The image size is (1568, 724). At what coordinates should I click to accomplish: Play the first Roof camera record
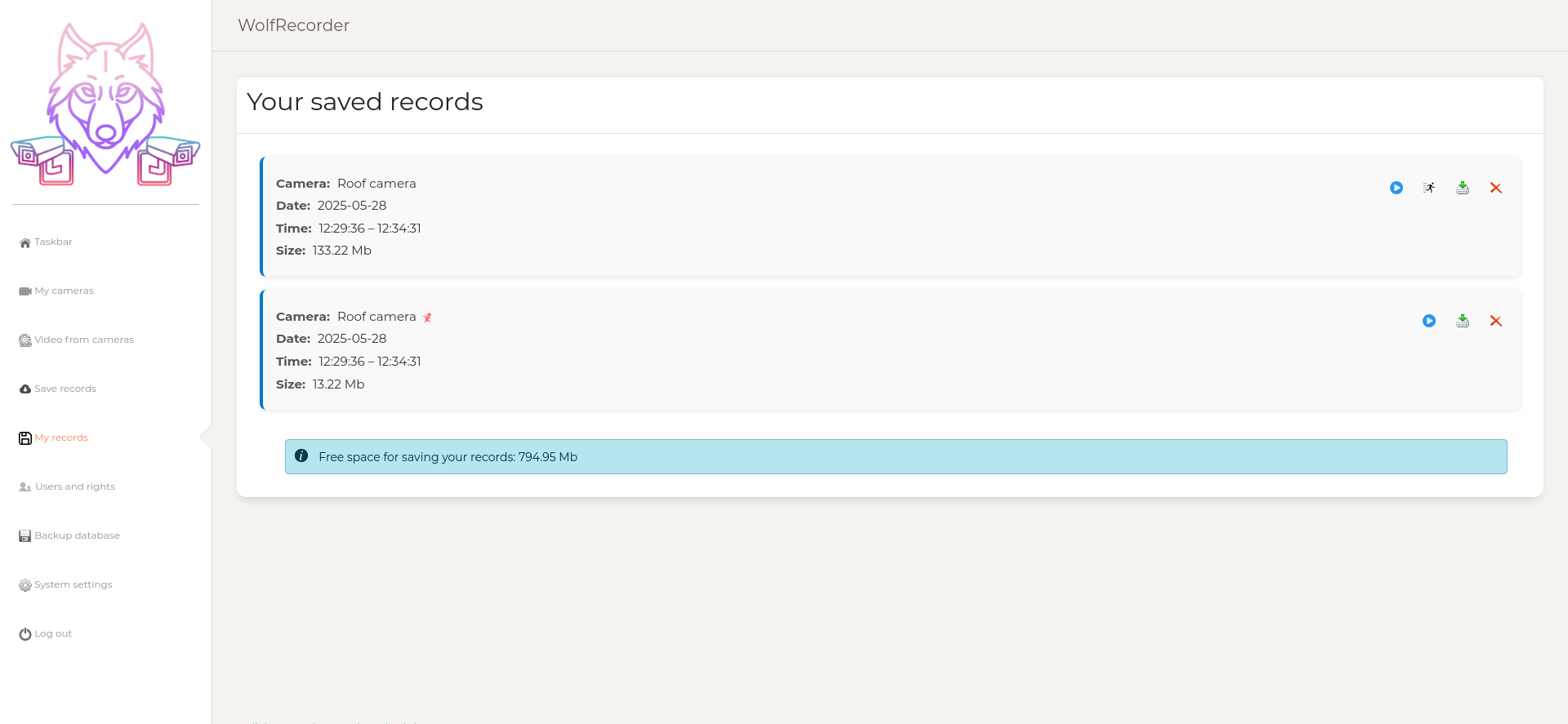click(x=1396, y=188)
